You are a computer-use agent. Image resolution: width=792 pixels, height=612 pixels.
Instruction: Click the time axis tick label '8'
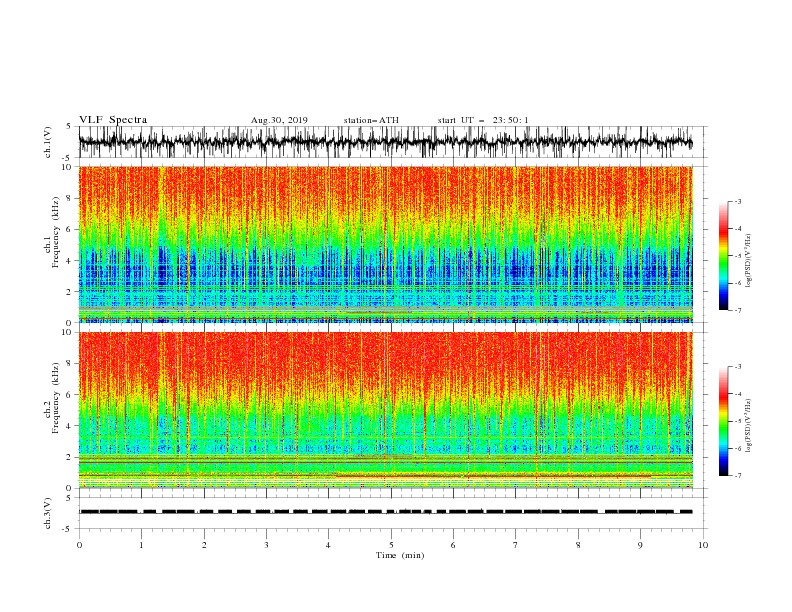point(578,545)
